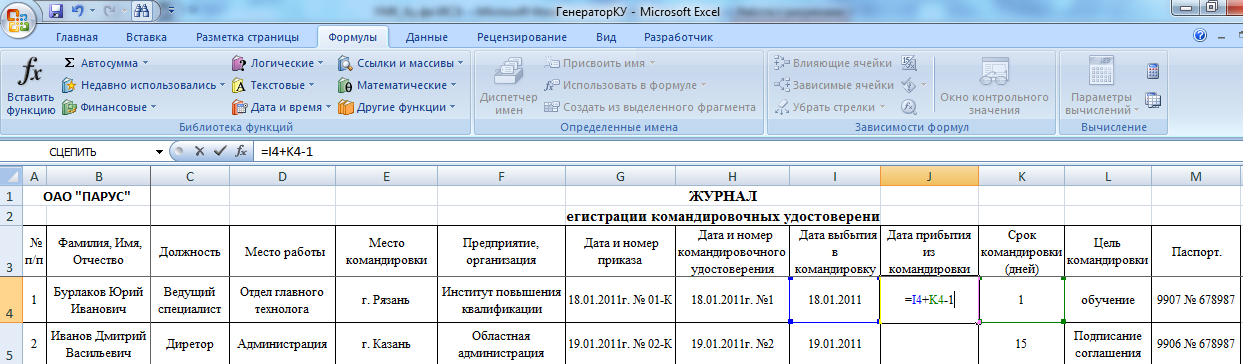
Task: Click cell with ОАО "ПАРУС"
Action: 86,196
